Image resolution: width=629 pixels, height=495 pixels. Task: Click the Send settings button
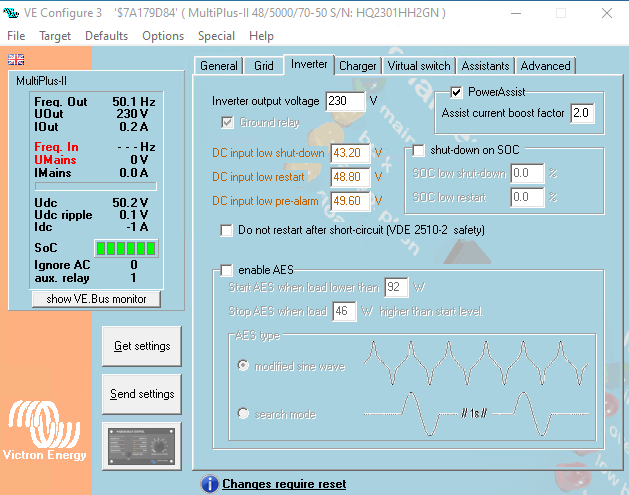(142, 394)
